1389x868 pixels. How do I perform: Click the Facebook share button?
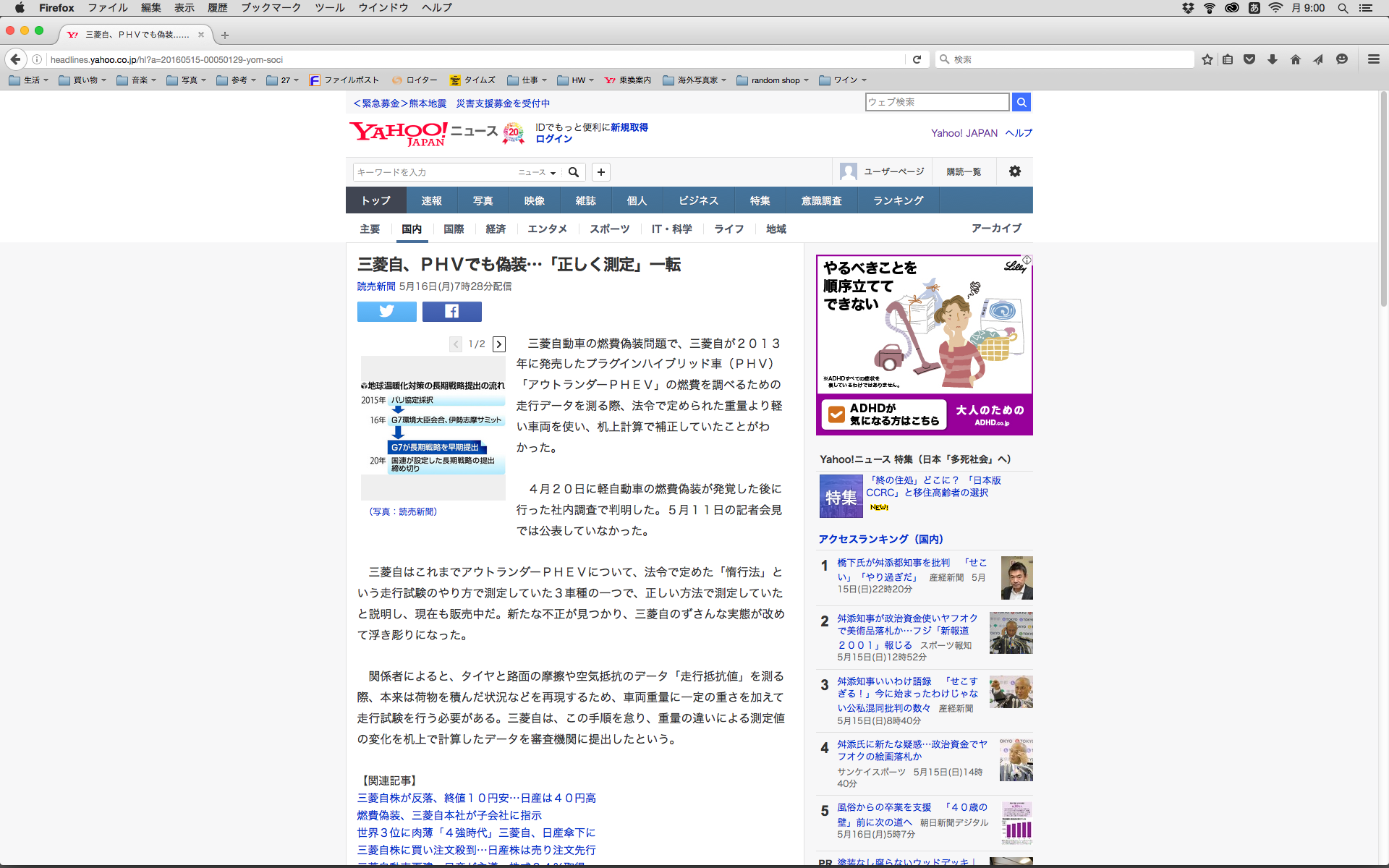451,311
